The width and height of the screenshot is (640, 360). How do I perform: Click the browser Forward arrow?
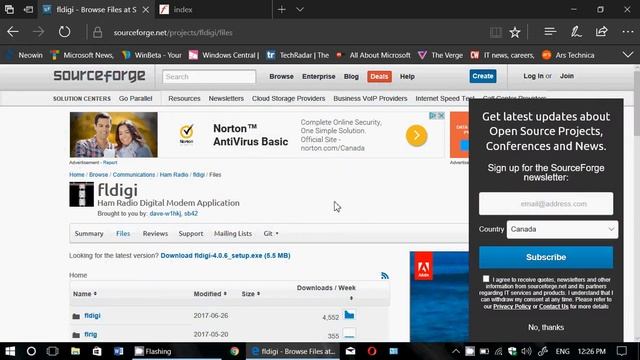[x=38, y=32]
